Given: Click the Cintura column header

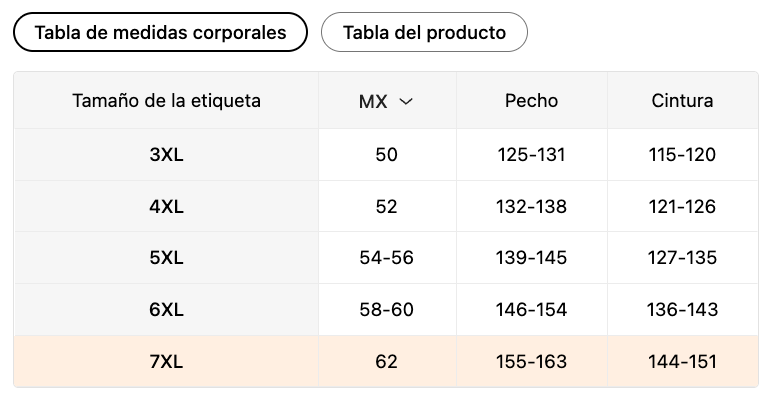Looking at the screenshot, I should (x=682, y=101).
